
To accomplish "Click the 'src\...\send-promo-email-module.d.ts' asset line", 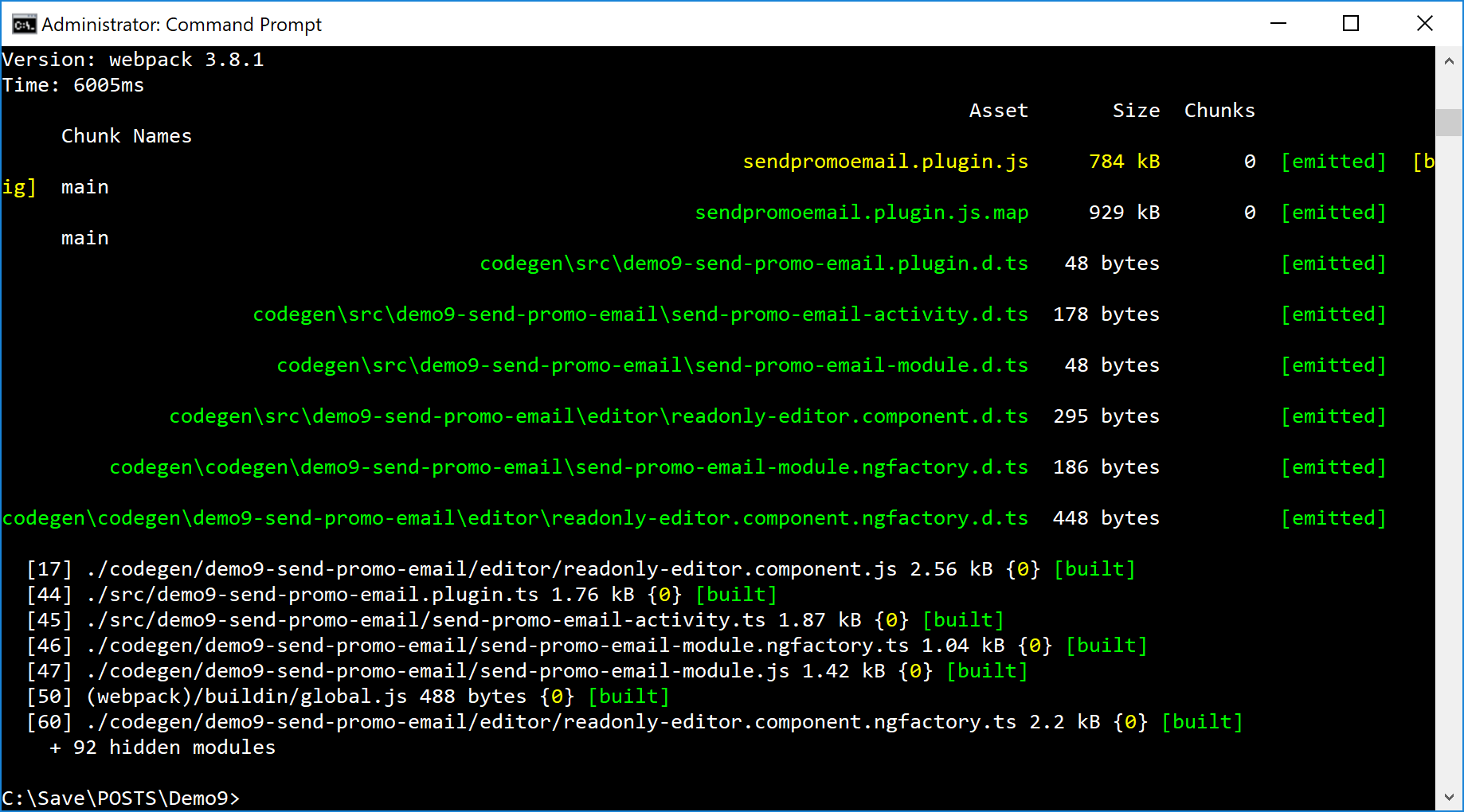I will pyautogui.click(x=652, y=365).
